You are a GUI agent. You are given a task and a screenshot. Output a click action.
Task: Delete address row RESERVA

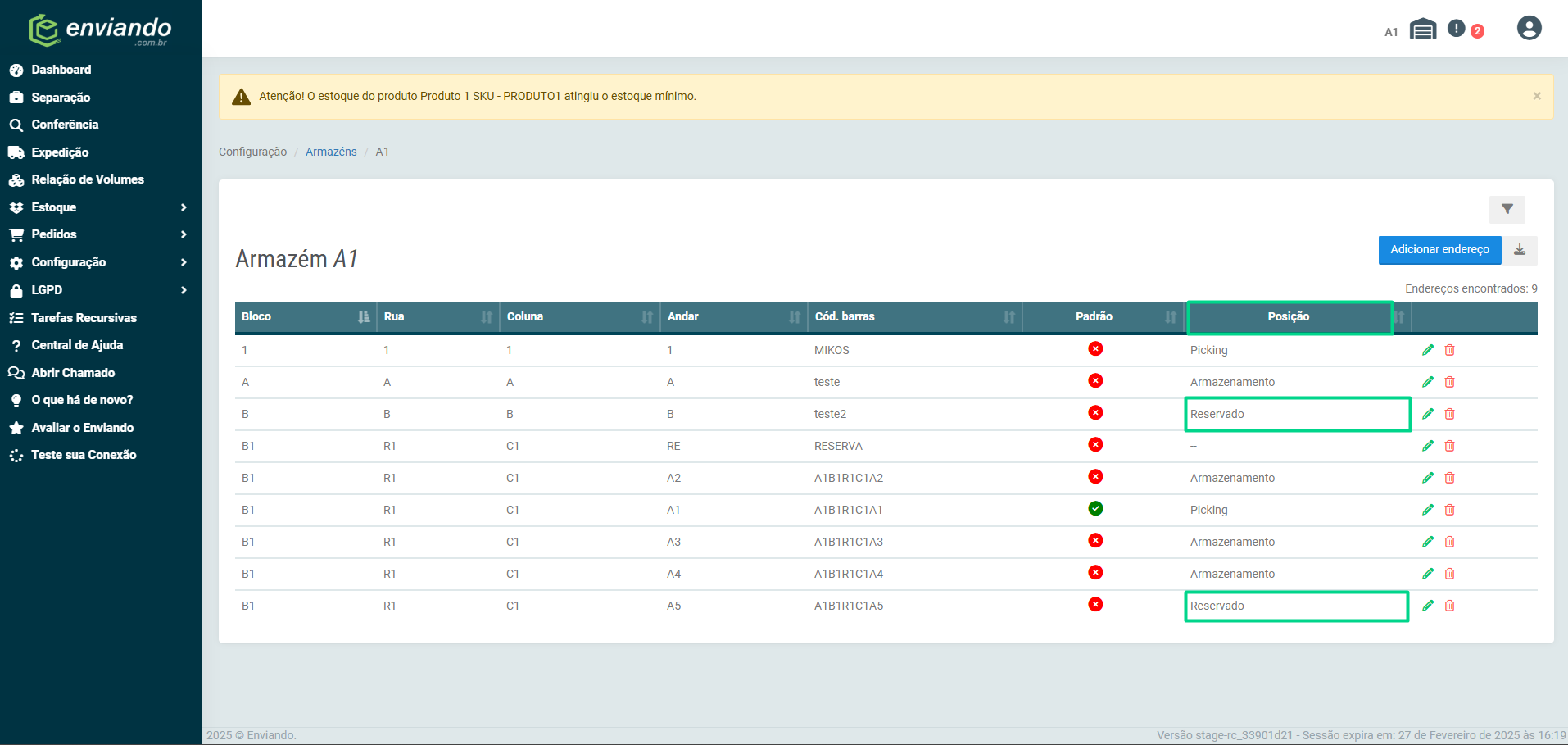pos(1449,446)
